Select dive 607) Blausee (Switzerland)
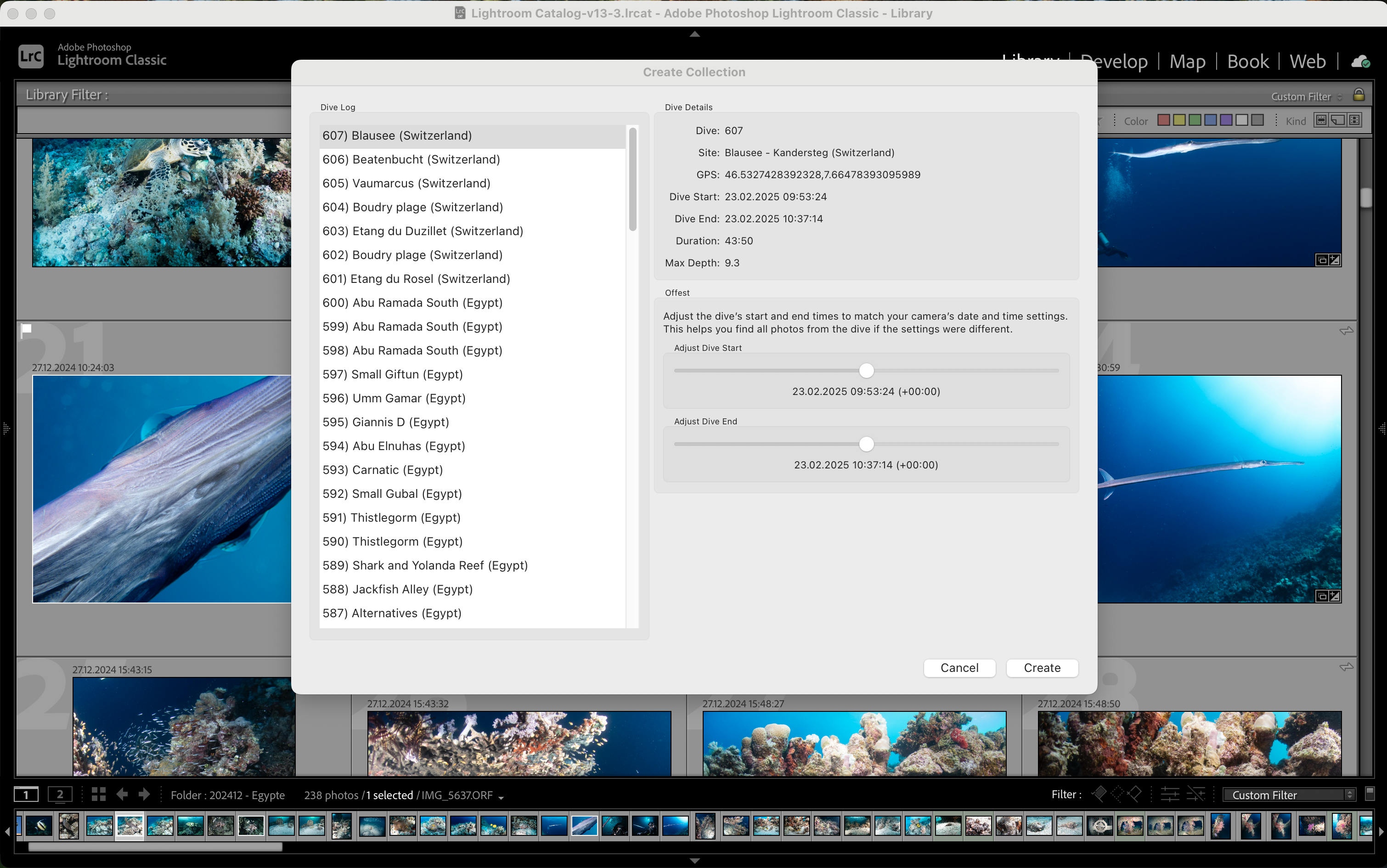The width and height of the screenshot is (1387, 868). pyautogui.click(x=472, y=136)
